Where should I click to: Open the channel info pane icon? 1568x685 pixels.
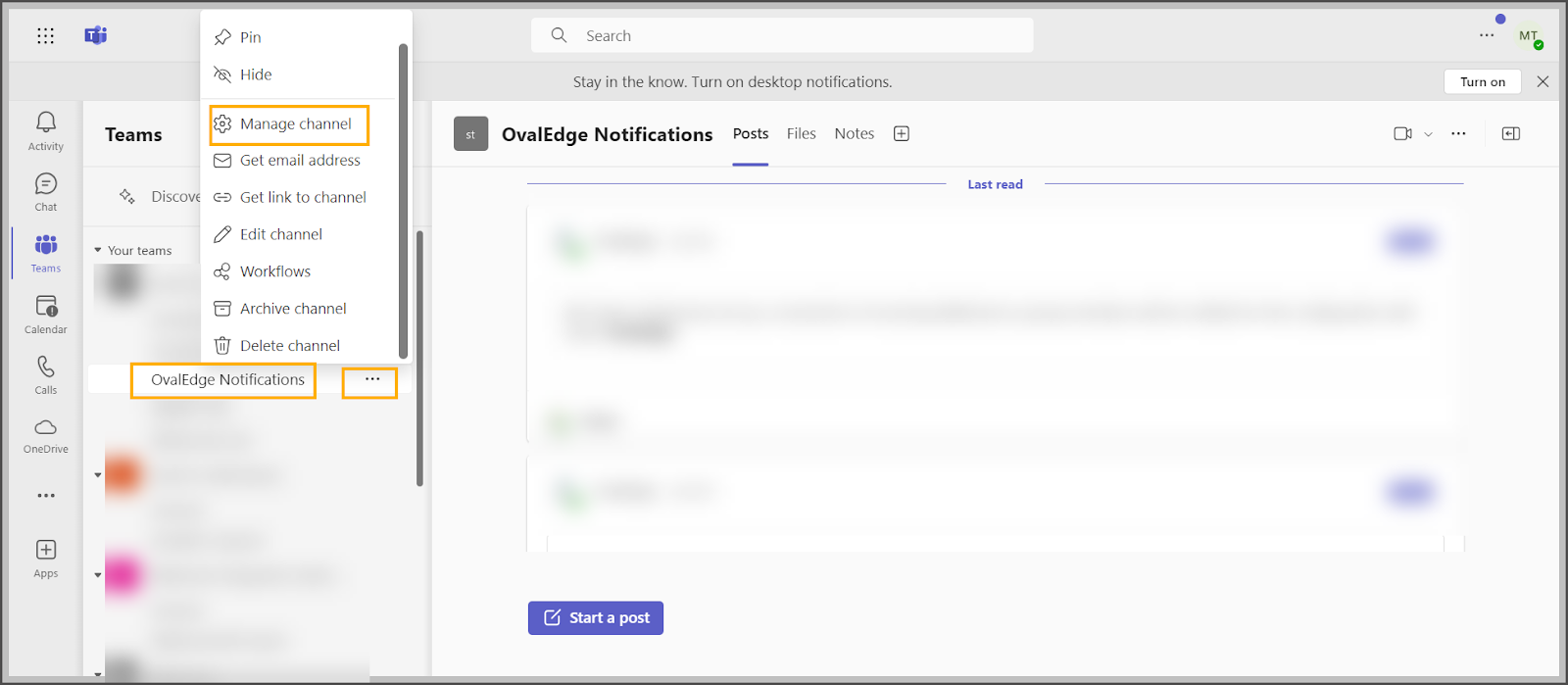pos(1510,134)
